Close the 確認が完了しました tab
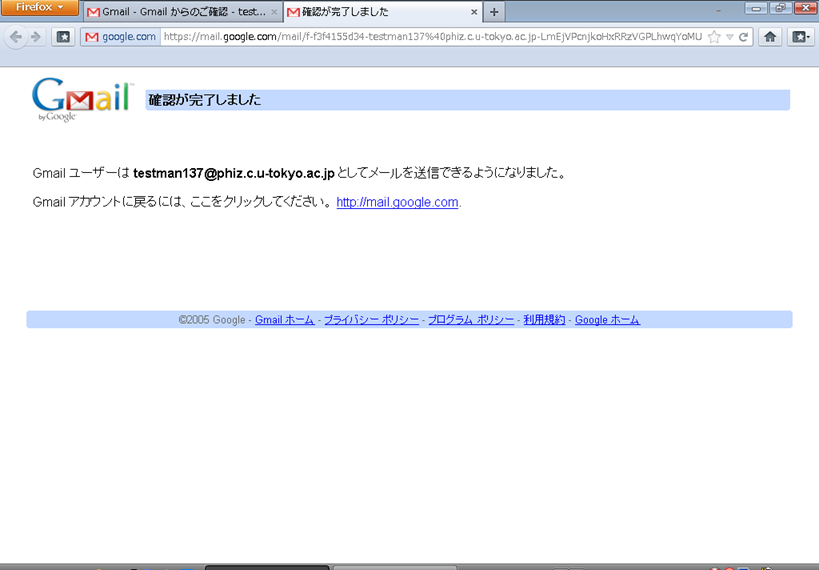819x570 pixels. (474, 11)
